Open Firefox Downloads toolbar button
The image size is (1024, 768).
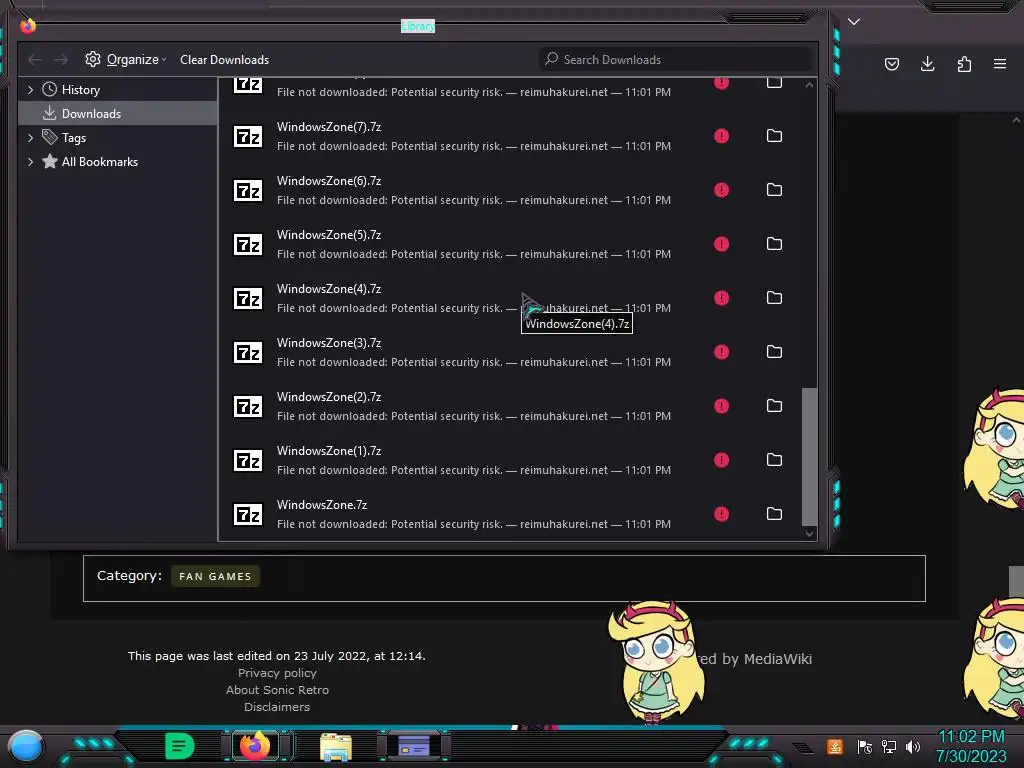tap(927, 64)
